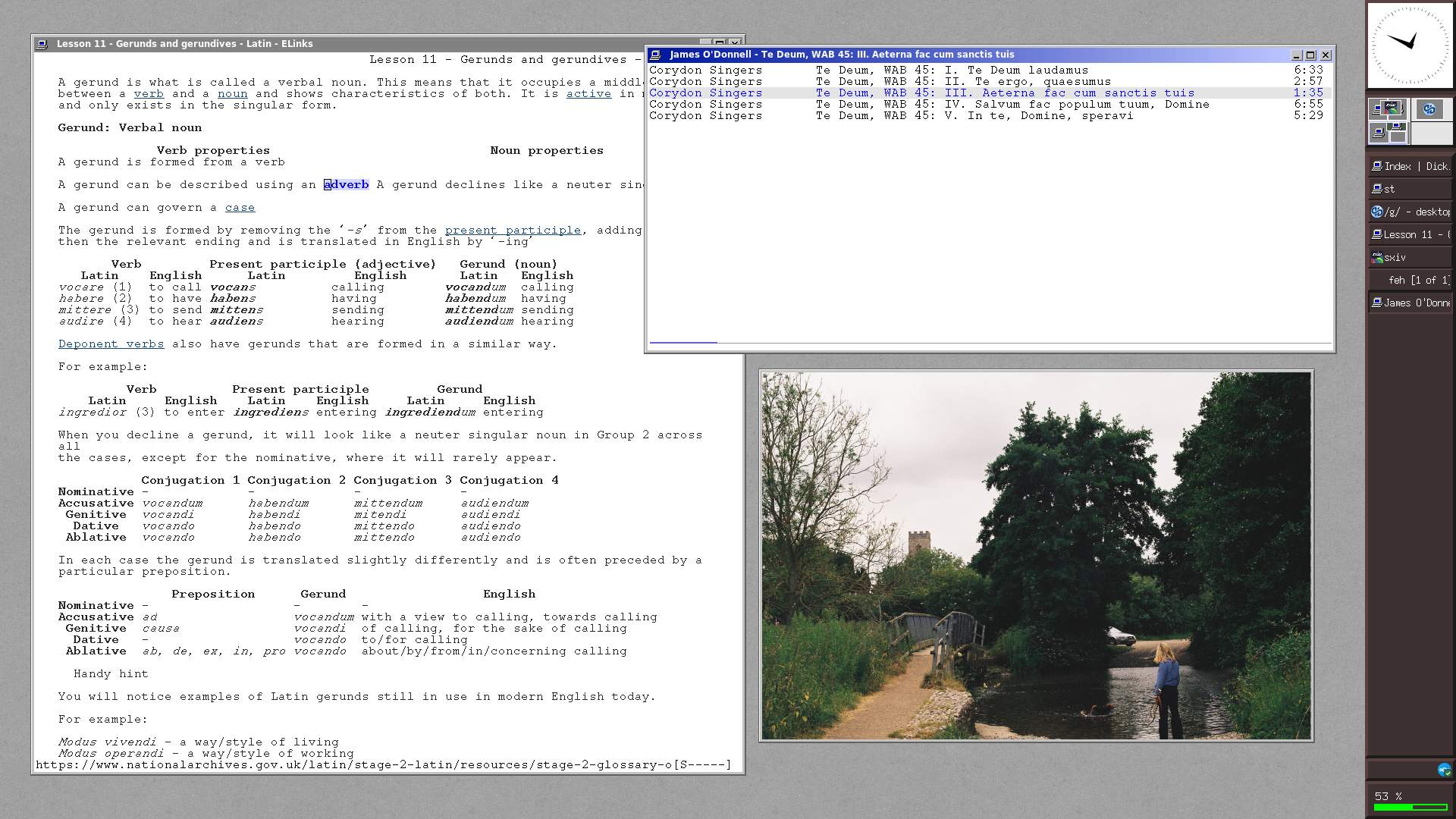1456x819 pixels.
Task: Click the system tray icon above battery
Action: coord(1444,770)
